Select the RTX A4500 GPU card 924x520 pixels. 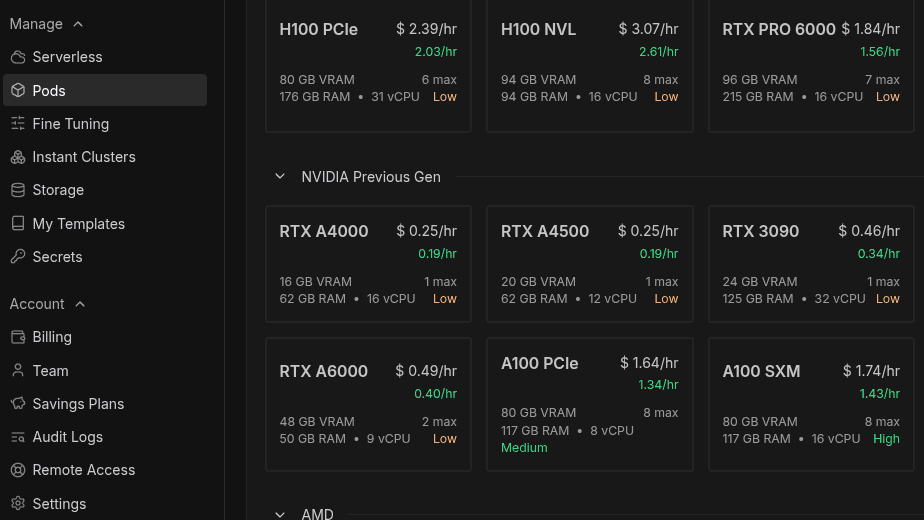(x=590, y=264)
